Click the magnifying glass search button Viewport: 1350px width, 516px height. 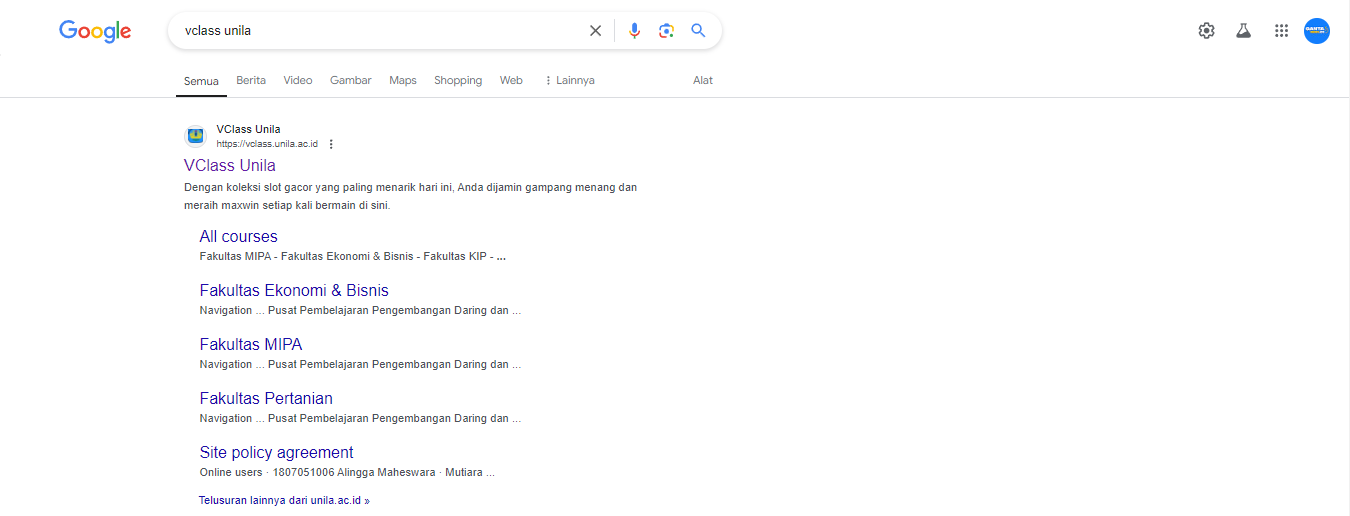coord(698,31)
